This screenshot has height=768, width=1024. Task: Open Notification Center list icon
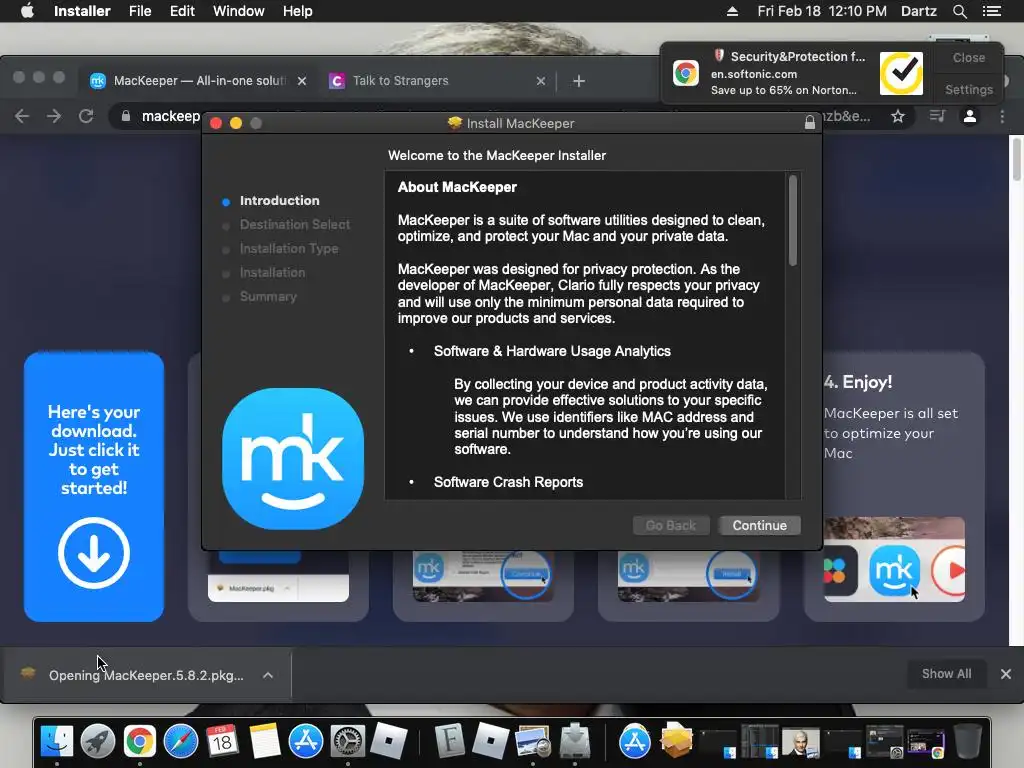pos(992,11)
